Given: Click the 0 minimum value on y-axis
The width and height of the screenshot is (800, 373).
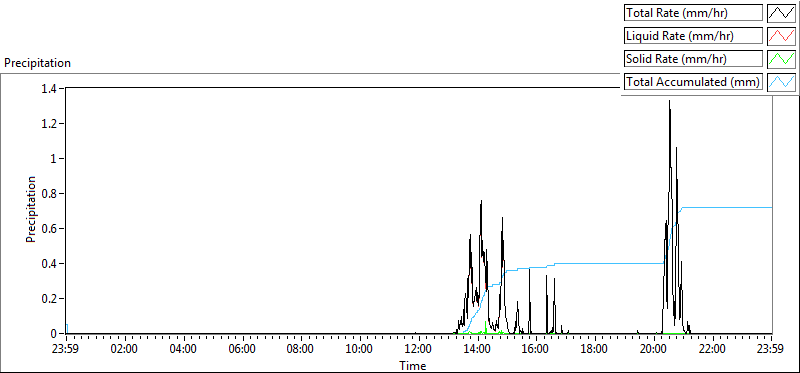Looking at the screenshot, I should click(x=55, y=334).
